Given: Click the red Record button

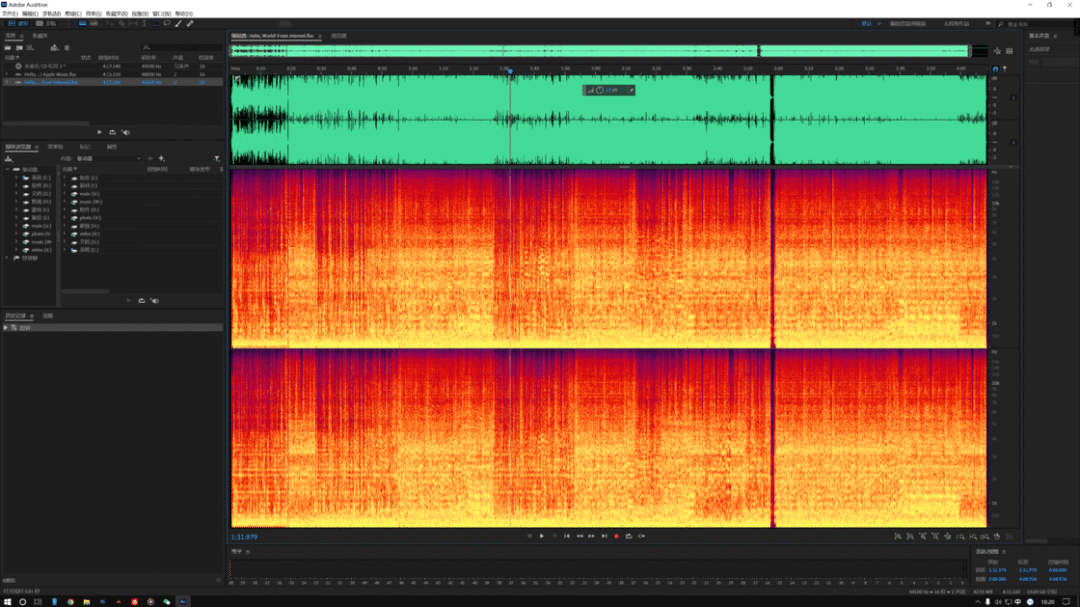Looking at the screenshot, I should (616, 536).
